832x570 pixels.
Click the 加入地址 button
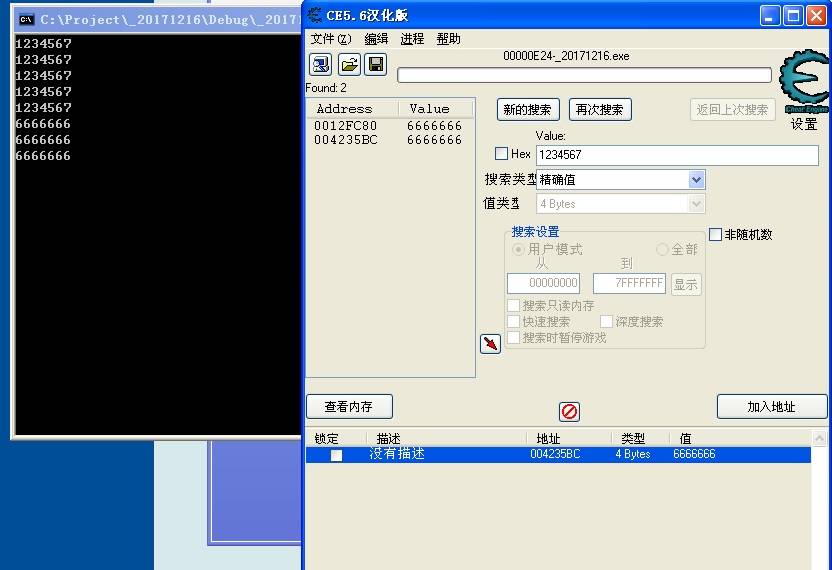pyautogui.click(x=771, y=407)
